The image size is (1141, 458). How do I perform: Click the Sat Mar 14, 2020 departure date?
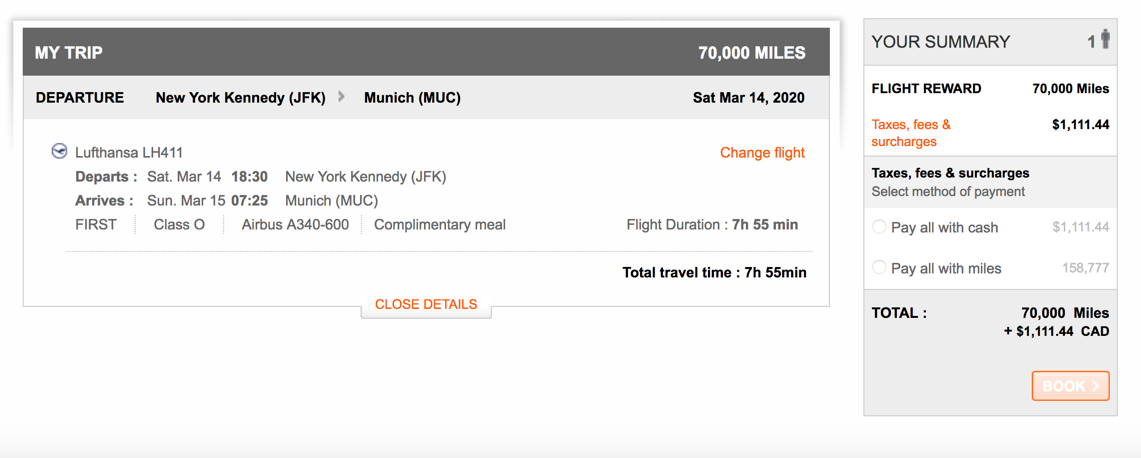coord(748,98)
